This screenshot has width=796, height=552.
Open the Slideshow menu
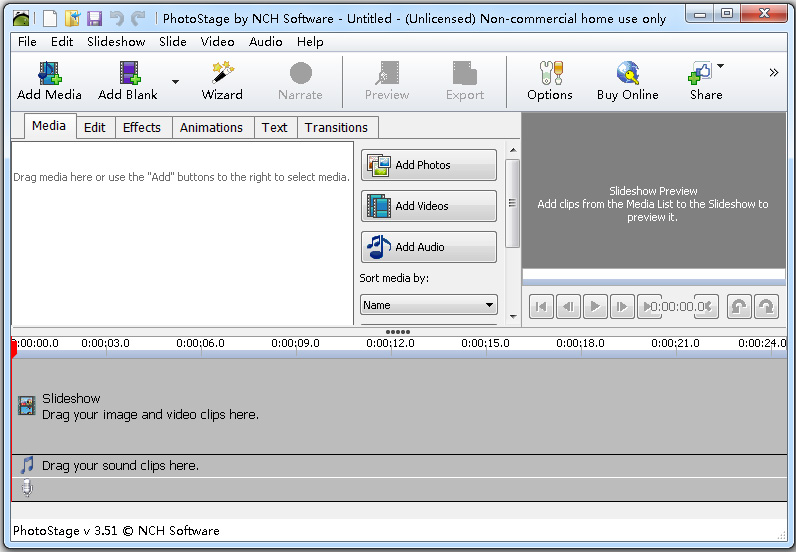click(x=116, y=42)
